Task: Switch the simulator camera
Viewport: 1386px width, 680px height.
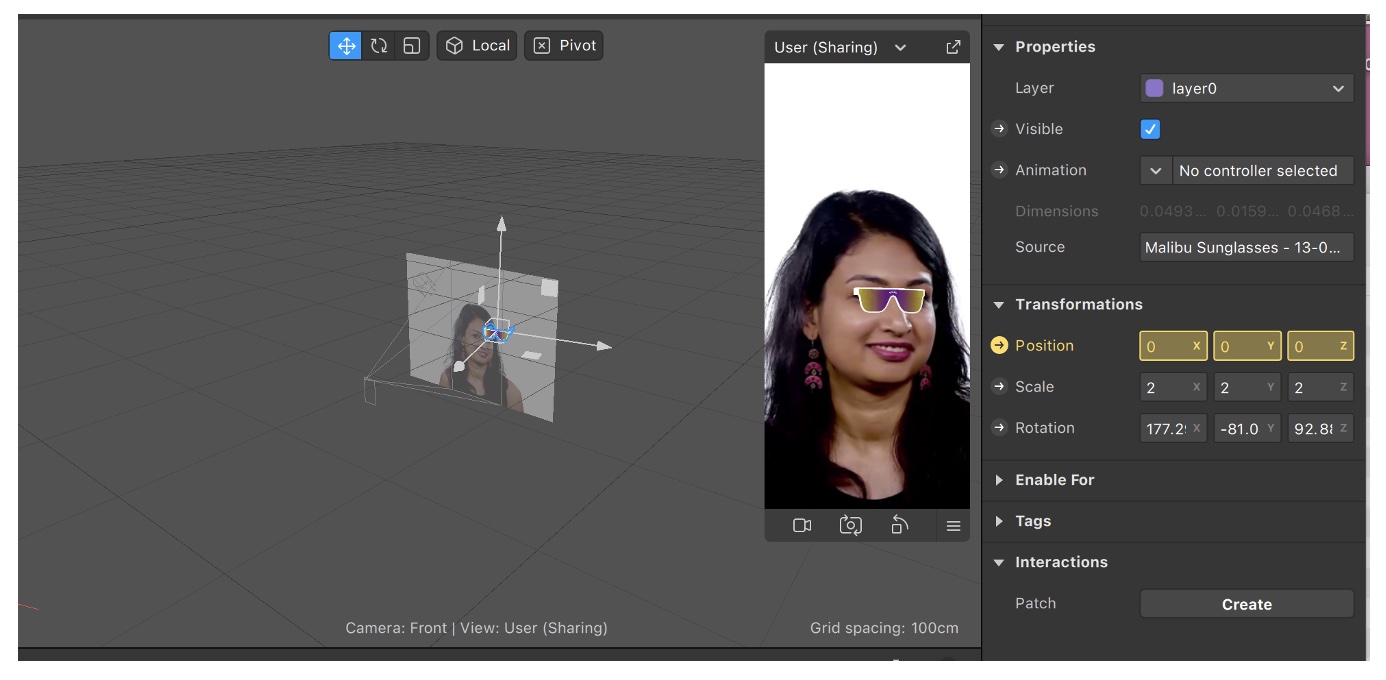Action: (x=851, y=525)
